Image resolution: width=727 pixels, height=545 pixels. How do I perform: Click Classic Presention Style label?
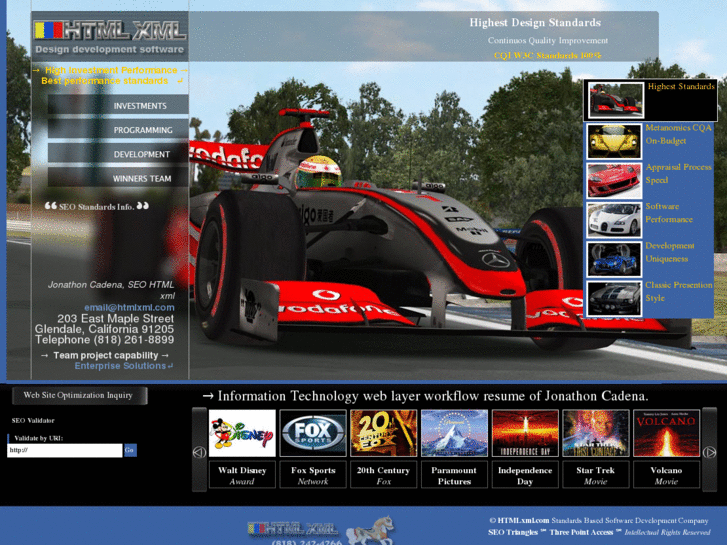pyautogui.click(x=678, y=292)
